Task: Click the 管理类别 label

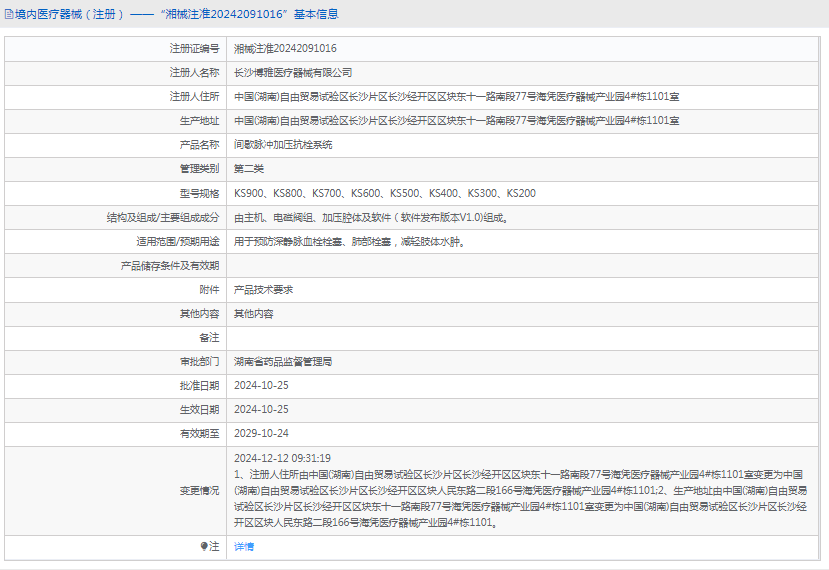Action: tap(199, 169)
